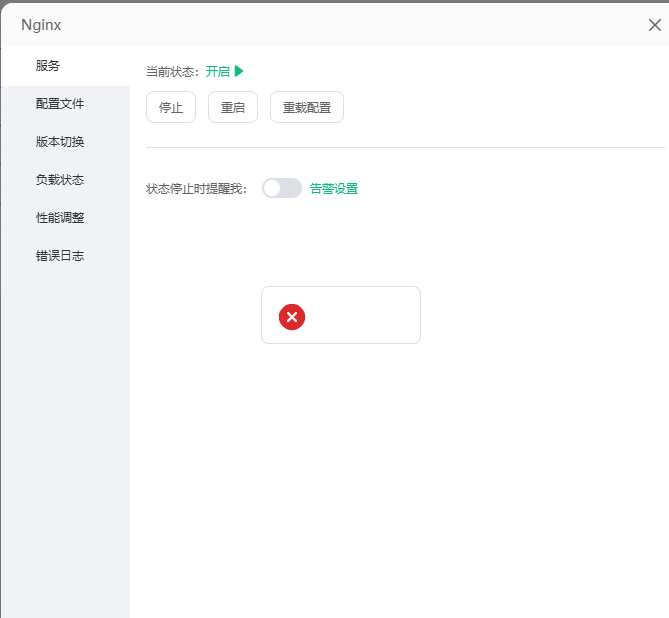The height and width of the screenshot is (618, 669).
Task: Close the Nginx dialog
Action: click(x=654, y=25)
